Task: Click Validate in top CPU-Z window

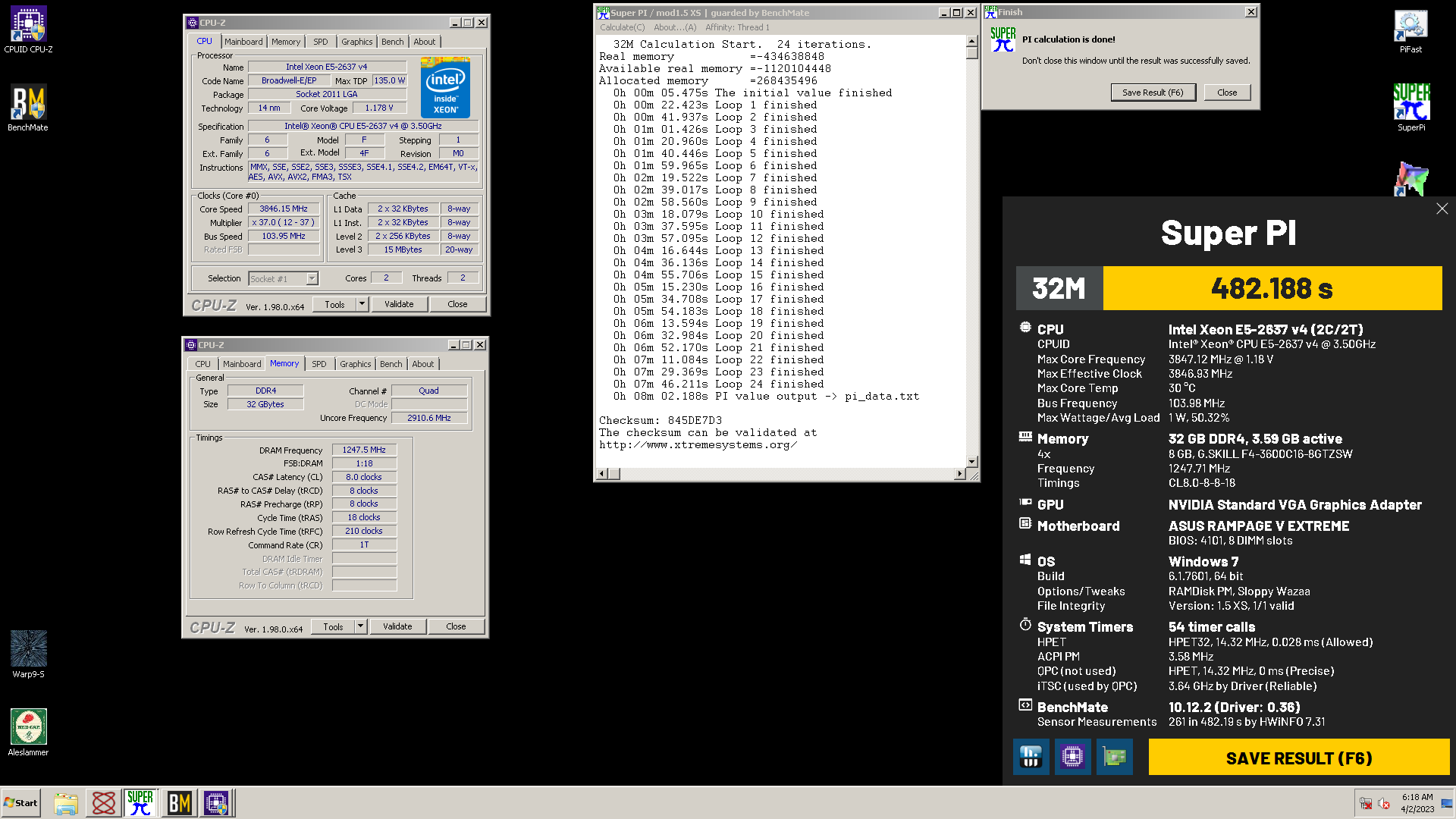Action: (x=399, y=304)
